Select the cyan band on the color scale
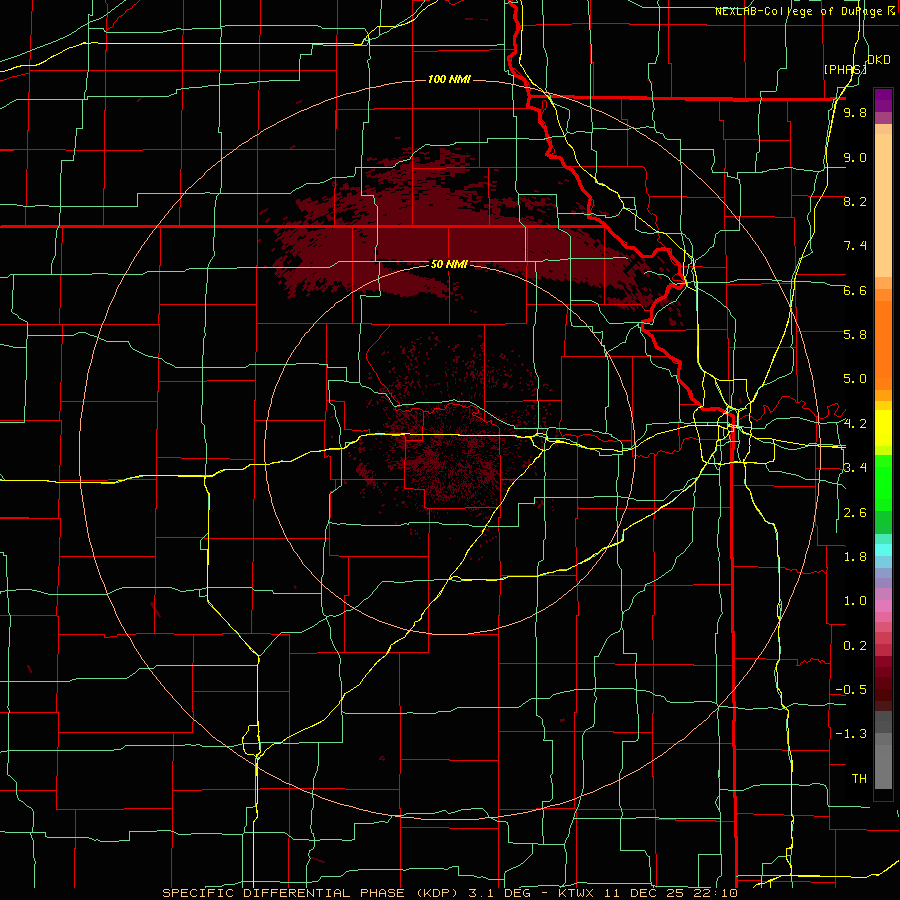The width and height of the screenshot is (900, 900). coord(883,549)
